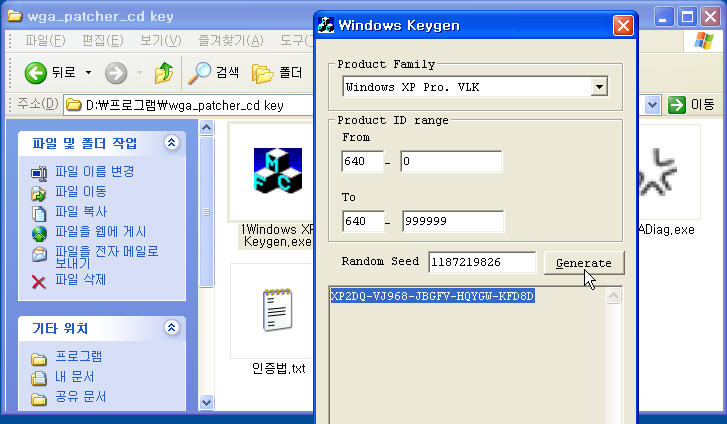Click the red X 파일 삭제 delete icon
727x424 pixels.
pos(39,282)
